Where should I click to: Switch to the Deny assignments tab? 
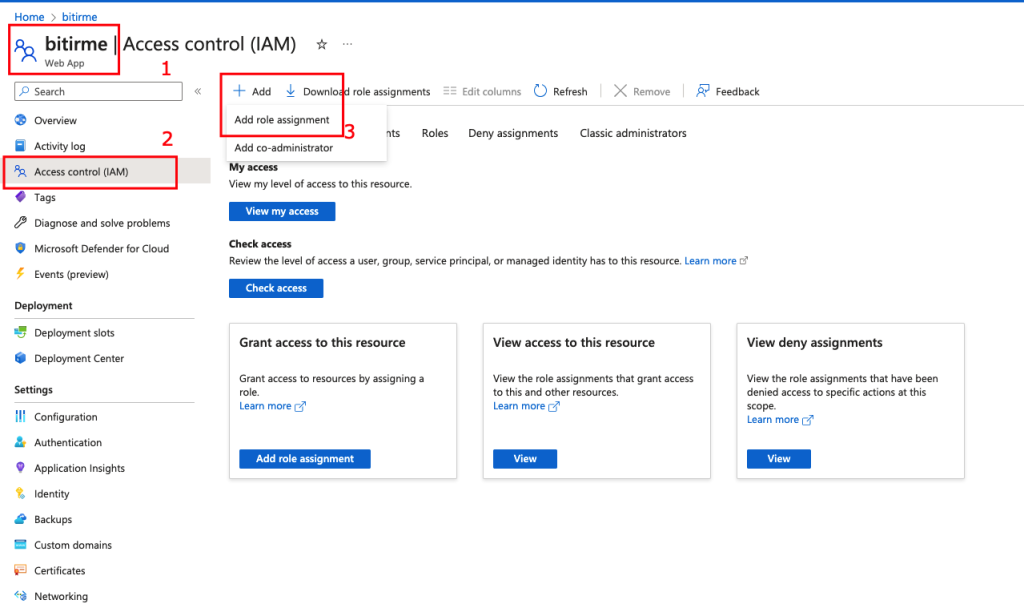513,133
